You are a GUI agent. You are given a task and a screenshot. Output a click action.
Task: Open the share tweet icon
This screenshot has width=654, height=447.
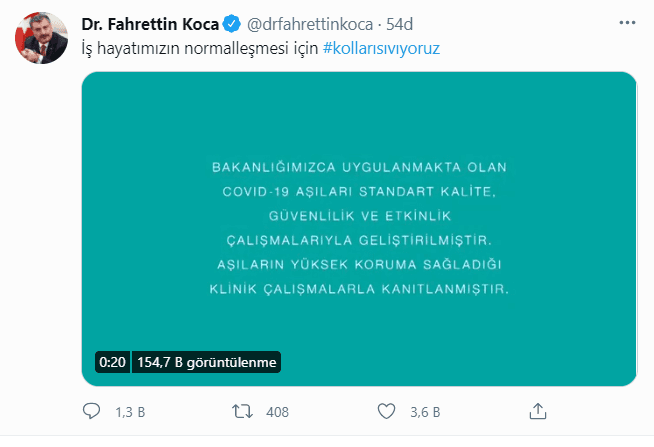[537, 410]
